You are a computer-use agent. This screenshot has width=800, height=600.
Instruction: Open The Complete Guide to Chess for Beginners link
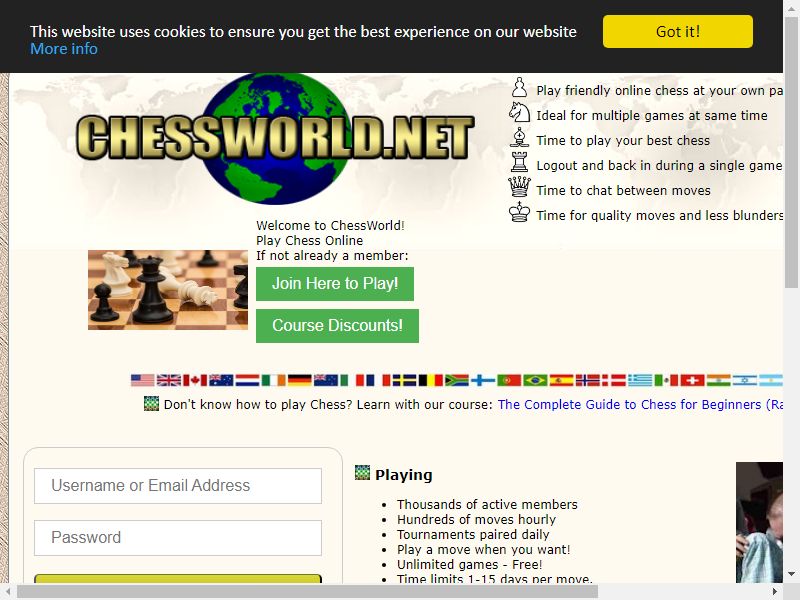640,405
